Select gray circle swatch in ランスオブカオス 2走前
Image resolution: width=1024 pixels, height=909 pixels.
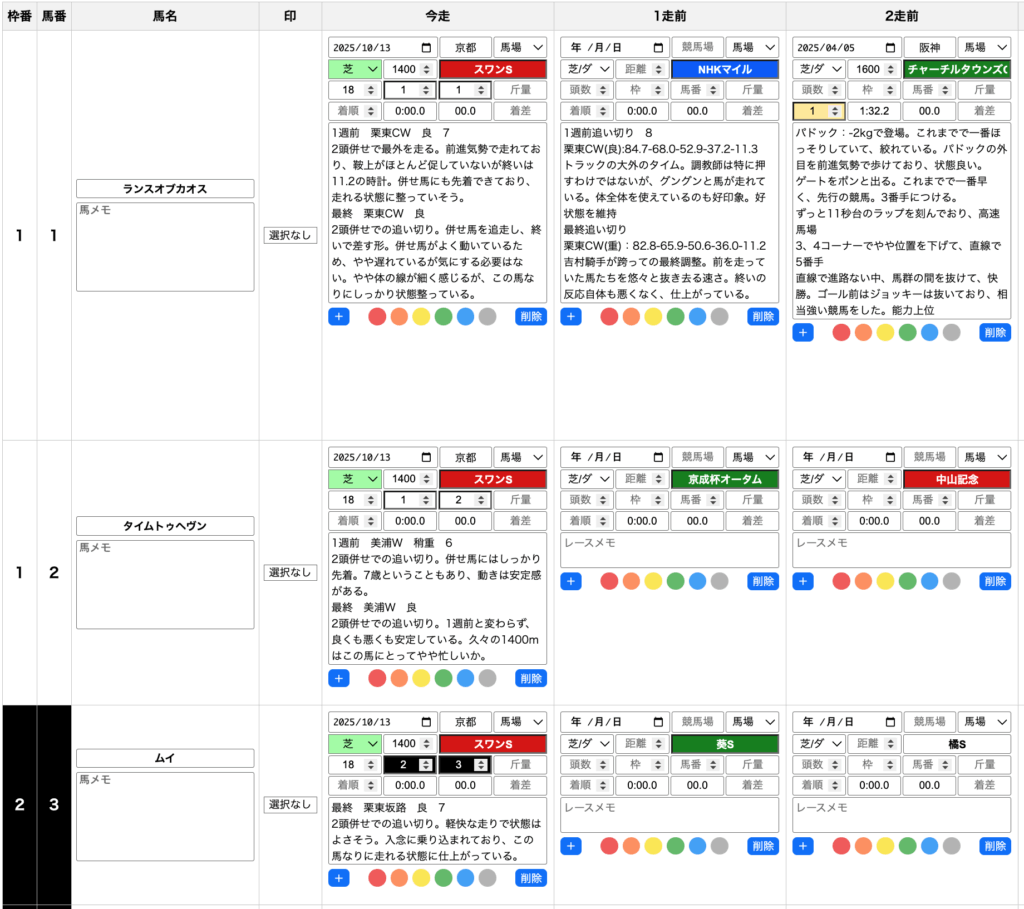951,333
